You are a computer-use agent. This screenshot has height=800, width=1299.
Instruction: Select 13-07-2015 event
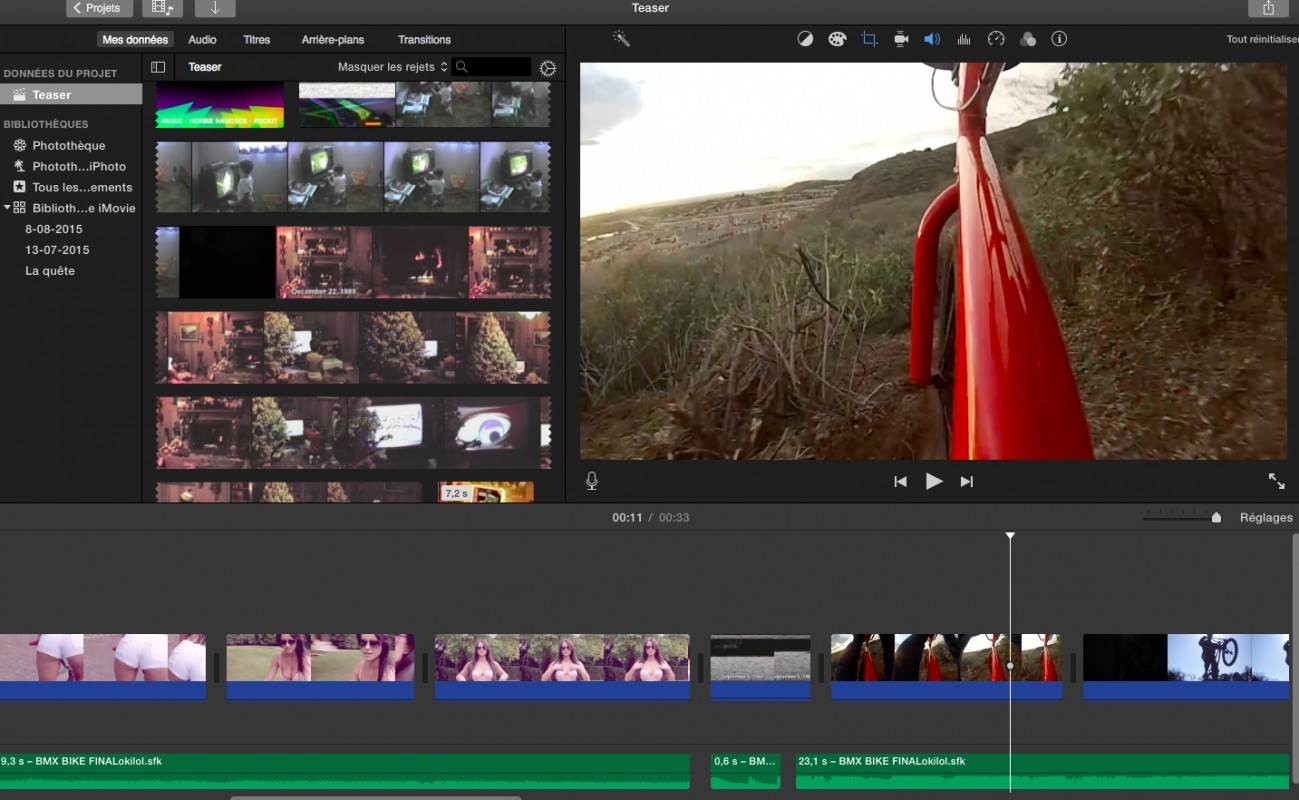[57, 251]
